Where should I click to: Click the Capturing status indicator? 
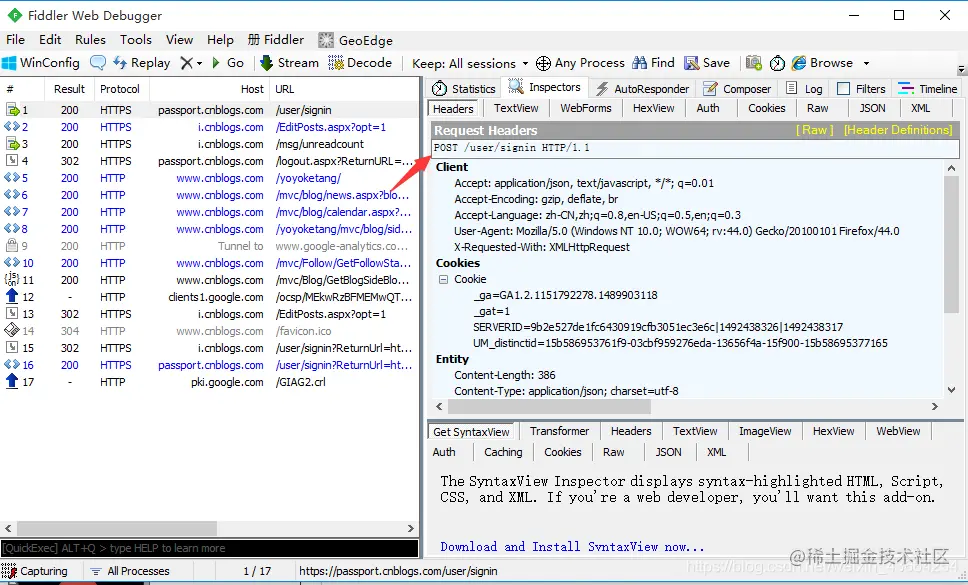point(35,571)
